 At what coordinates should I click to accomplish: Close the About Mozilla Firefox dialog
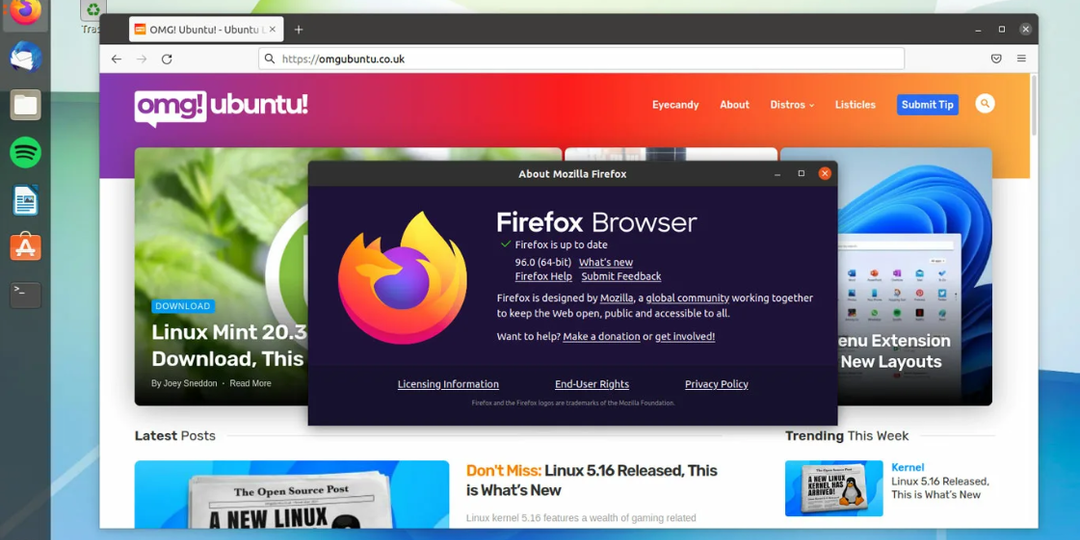(x=824, y=174)
